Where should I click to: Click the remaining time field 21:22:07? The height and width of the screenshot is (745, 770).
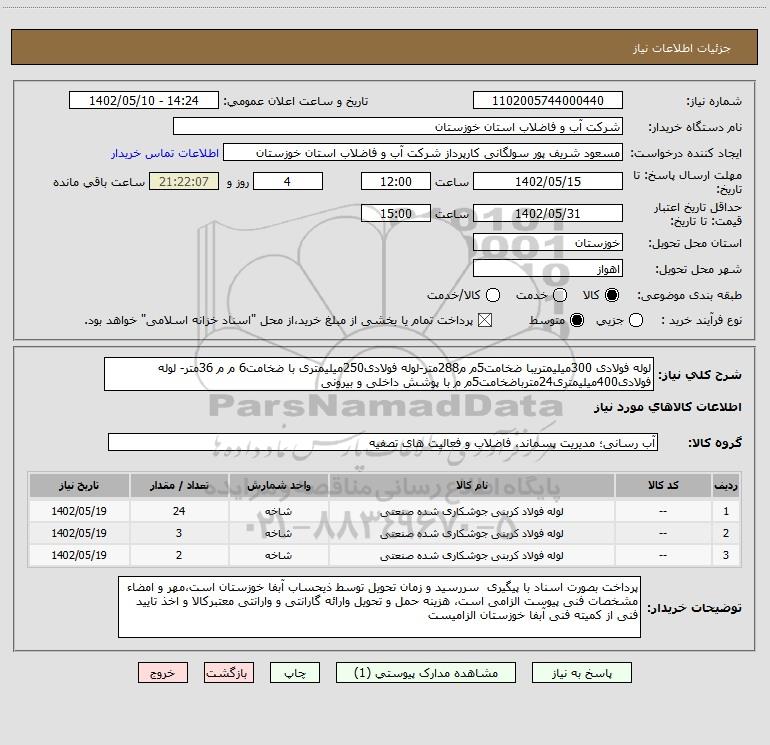tap(184, 181)
